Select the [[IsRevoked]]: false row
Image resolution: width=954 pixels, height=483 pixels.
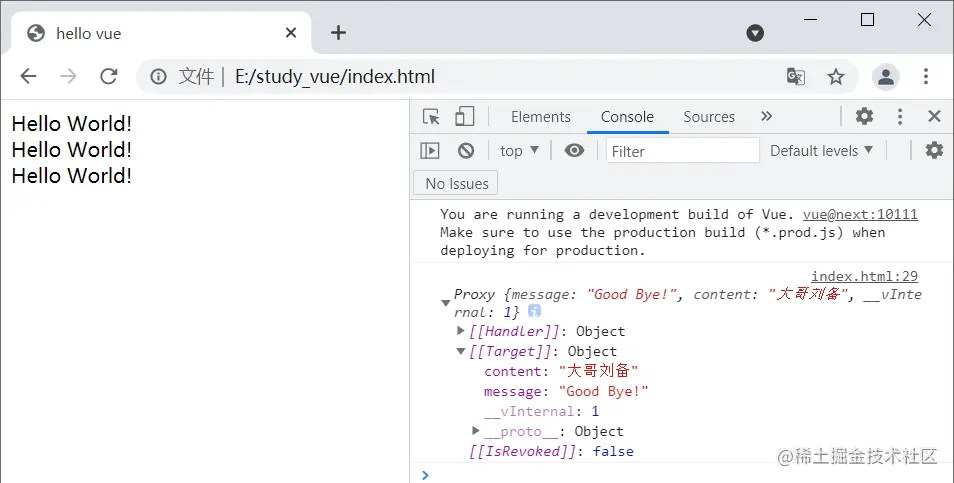point(551,451)
